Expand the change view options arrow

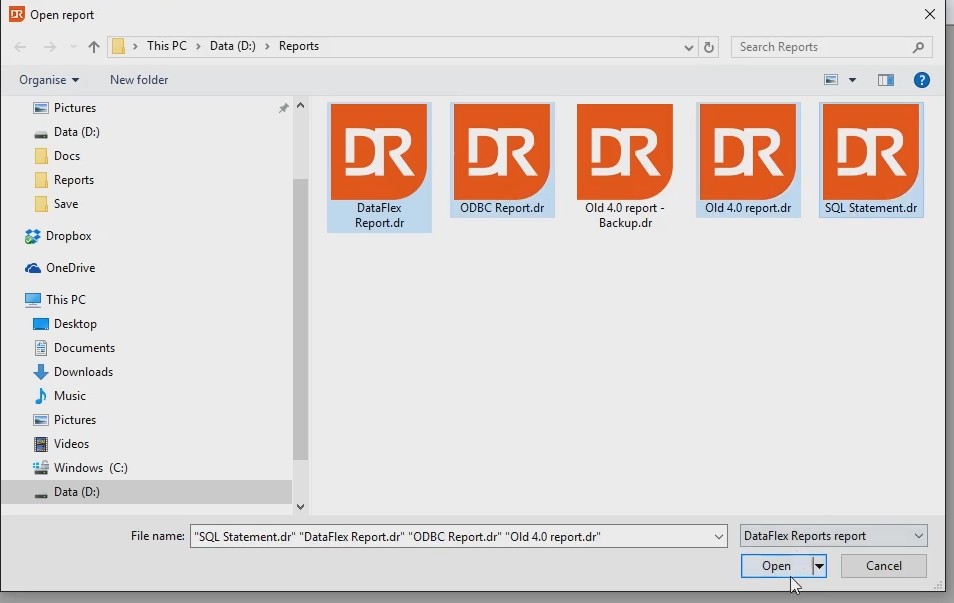point(853,80)
